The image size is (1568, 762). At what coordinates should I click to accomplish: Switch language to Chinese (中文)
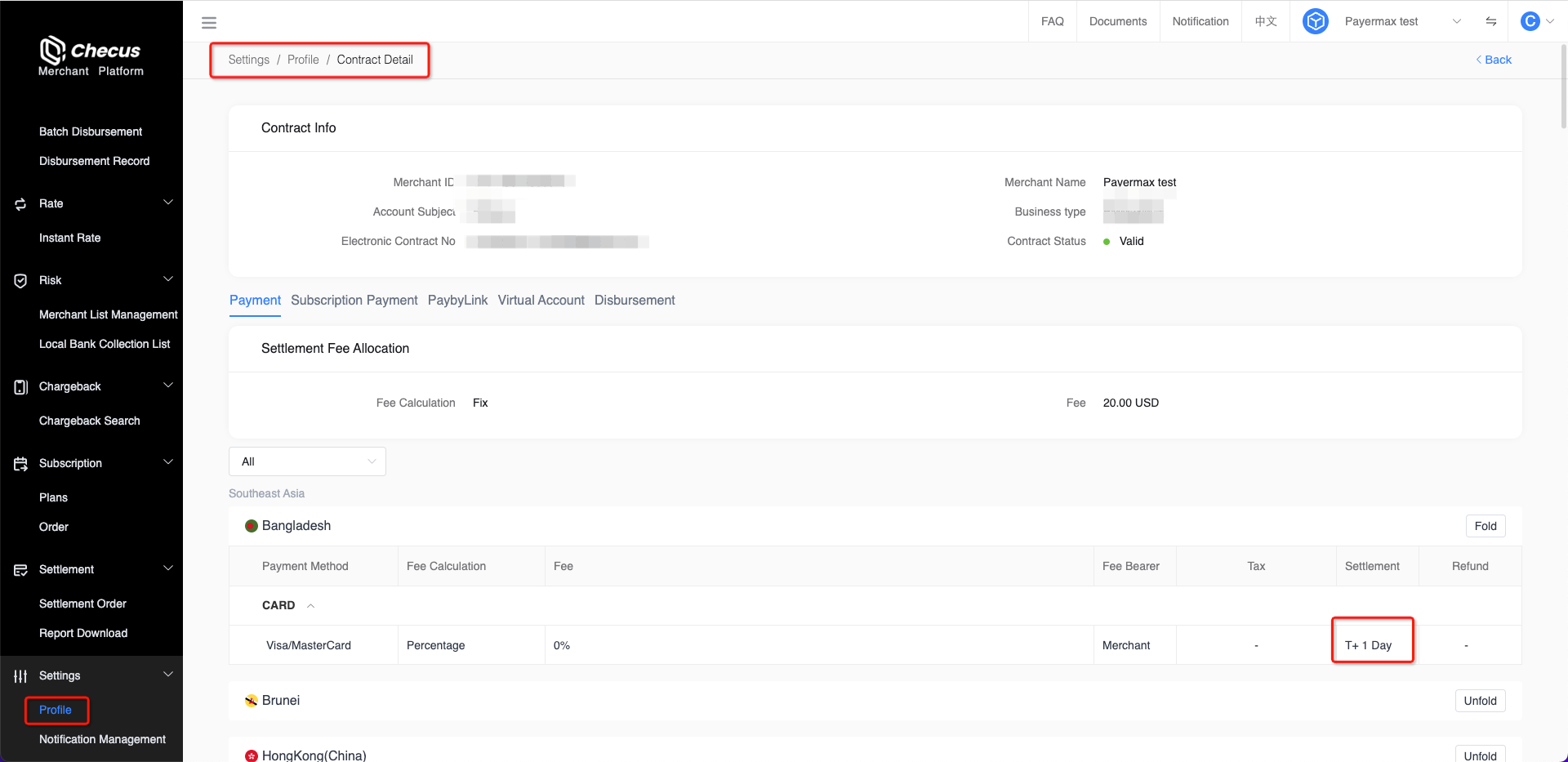point(1265,21)
